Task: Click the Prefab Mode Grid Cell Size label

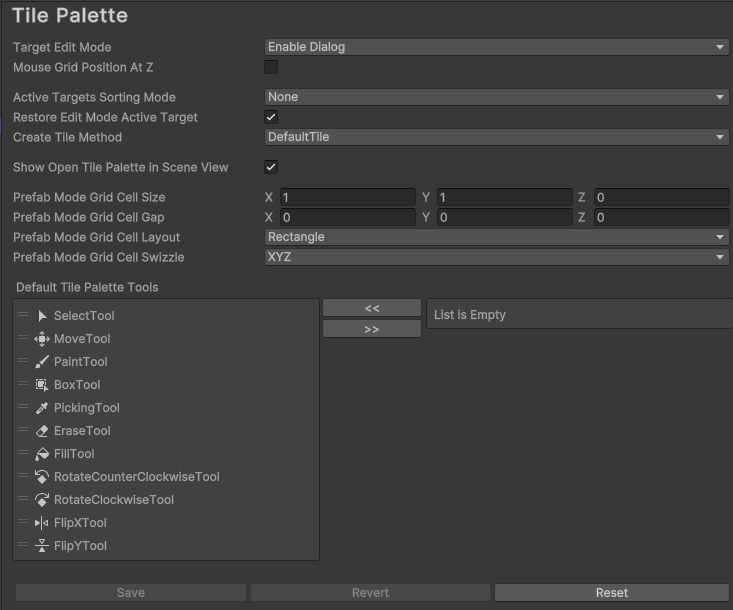Action: [x=89, y=197]
